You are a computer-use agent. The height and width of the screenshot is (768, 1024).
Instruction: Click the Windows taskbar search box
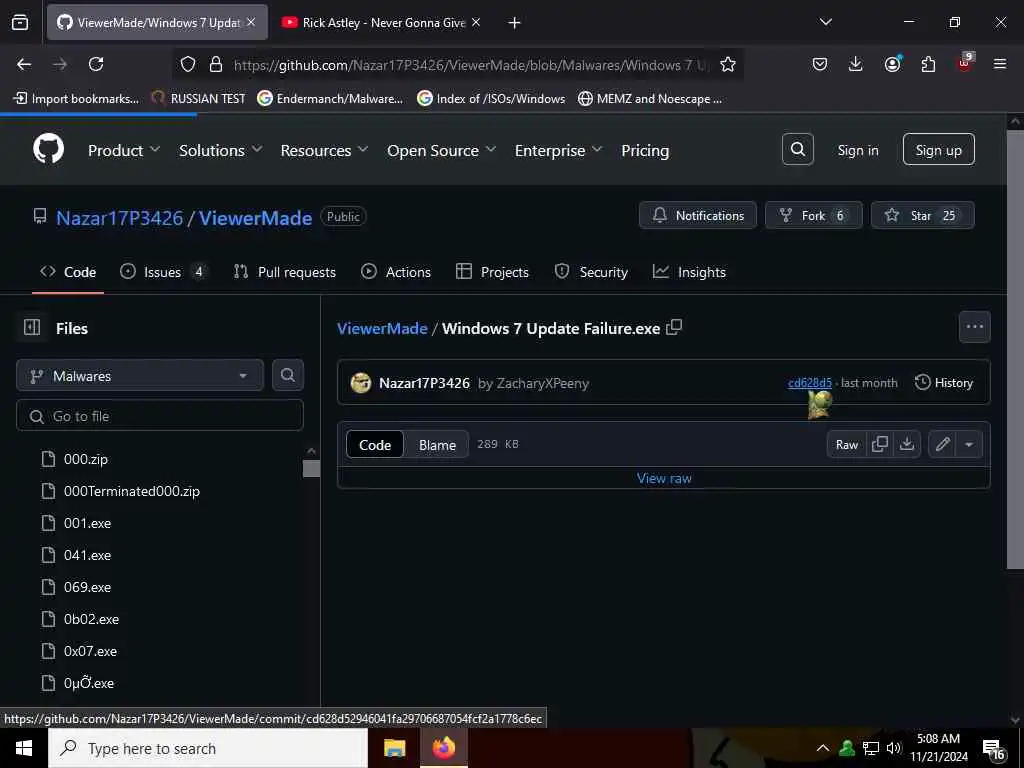tap(208, 748)
